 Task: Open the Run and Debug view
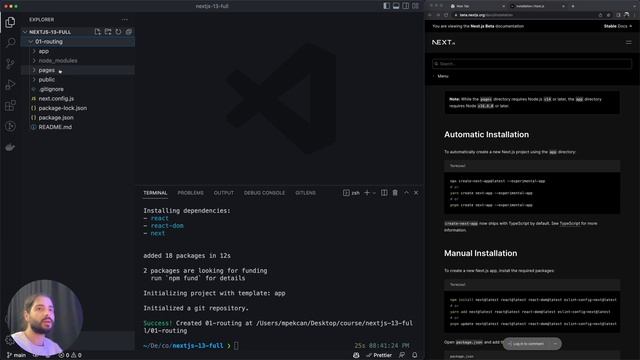pos(10,84)
